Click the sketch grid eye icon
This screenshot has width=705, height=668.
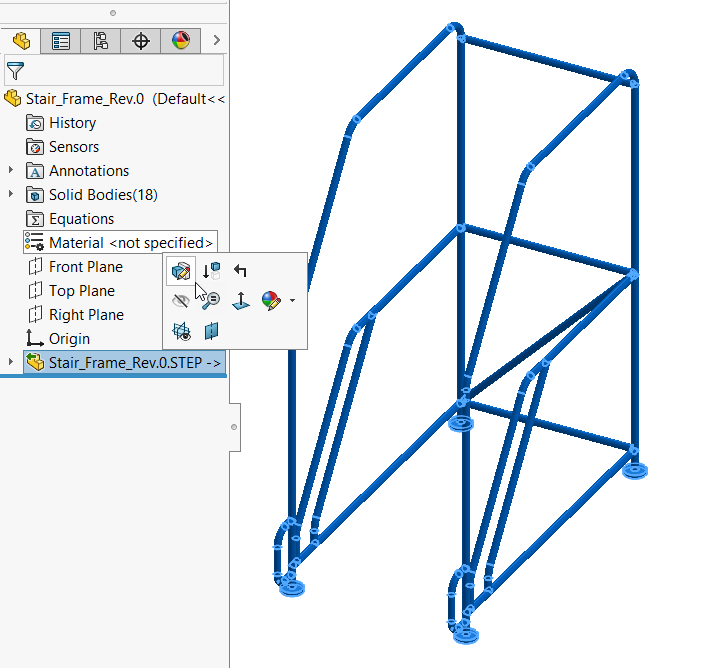(181, 331)
